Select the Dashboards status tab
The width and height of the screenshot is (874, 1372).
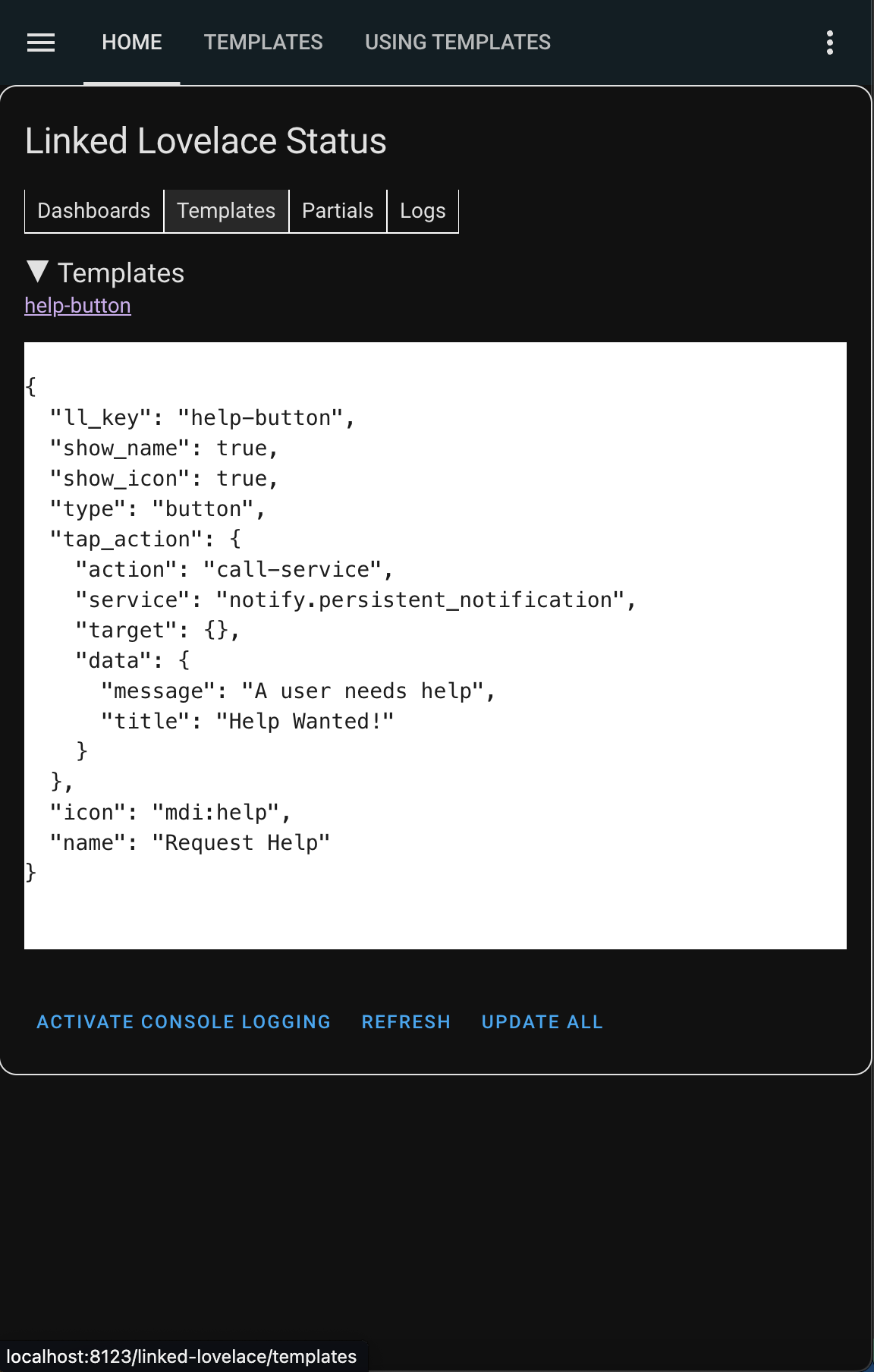click(94, 211)
